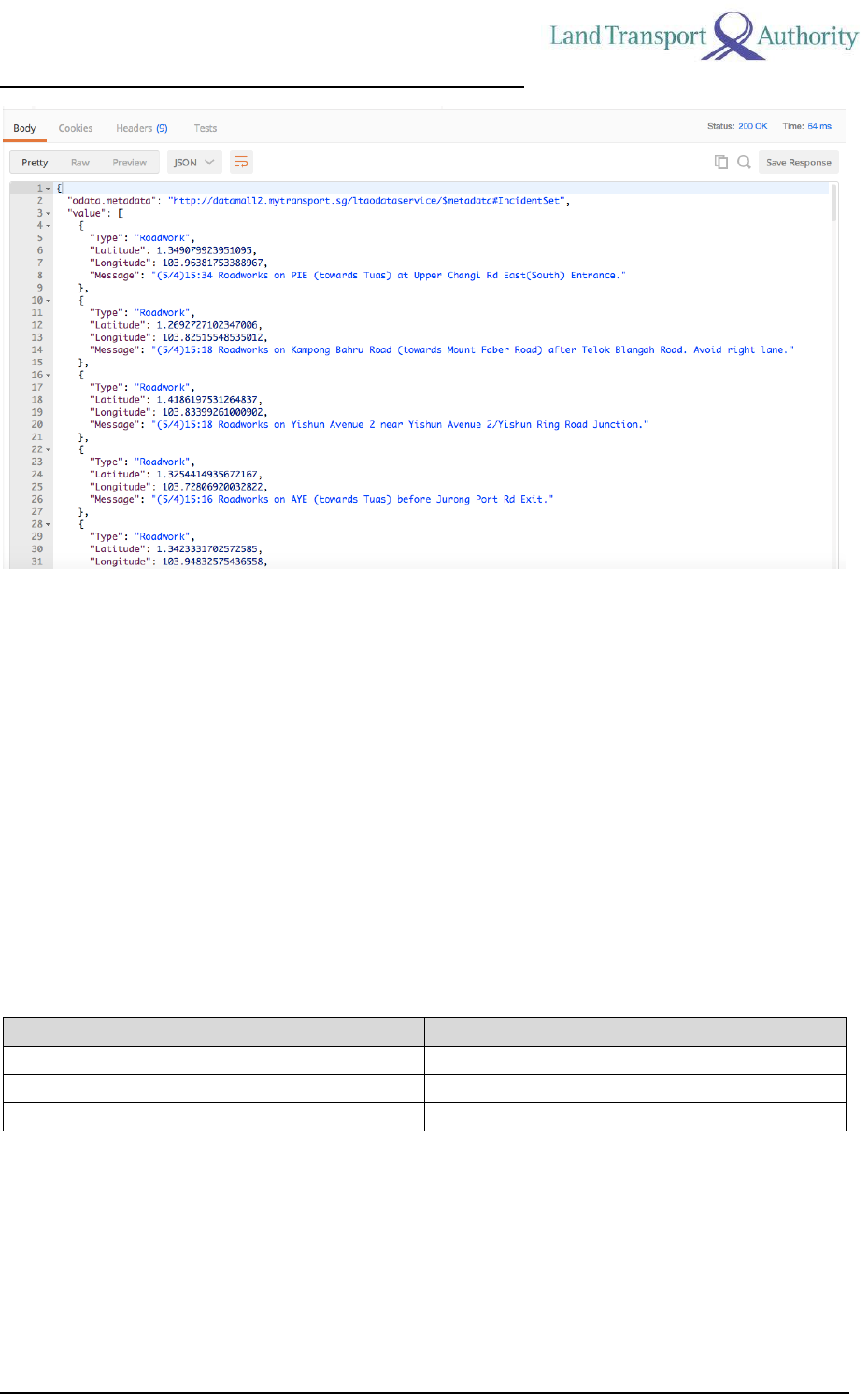Click Longitude value 103.94832575436558
Screen dimensions: 868x1394
213,562
